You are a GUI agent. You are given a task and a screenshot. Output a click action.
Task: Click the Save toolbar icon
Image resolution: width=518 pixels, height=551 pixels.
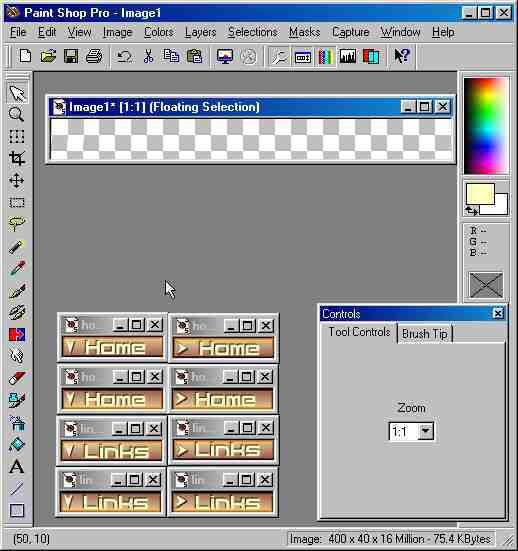click(x=71, y=56)
